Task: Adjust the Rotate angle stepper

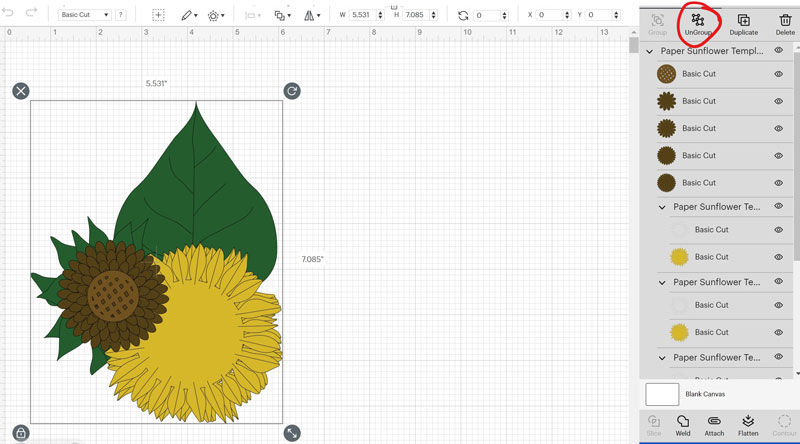Action: tap(505, 15)
